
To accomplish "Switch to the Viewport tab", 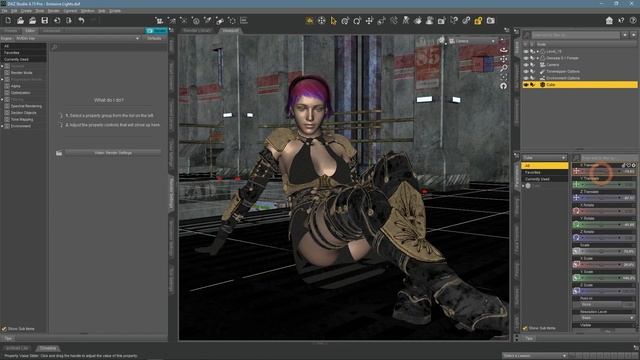I will click(231, 31).
